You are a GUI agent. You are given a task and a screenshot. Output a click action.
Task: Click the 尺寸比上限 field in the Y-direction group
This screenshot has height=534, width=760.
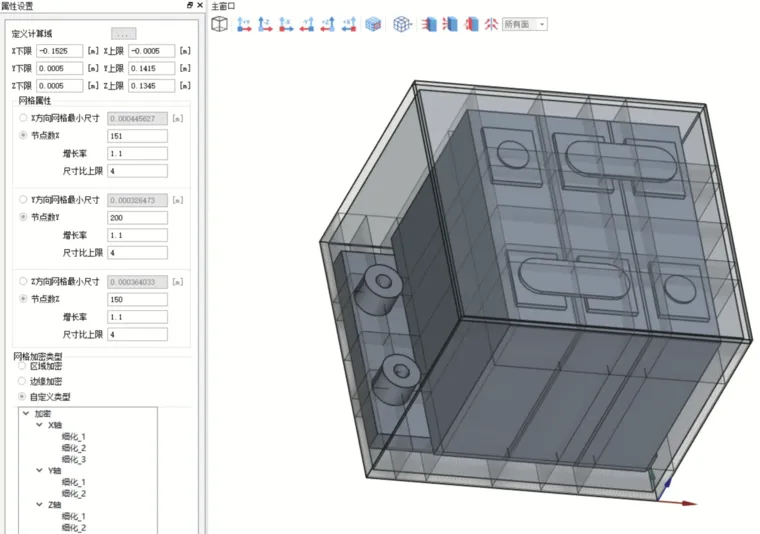tap(138, 252)
